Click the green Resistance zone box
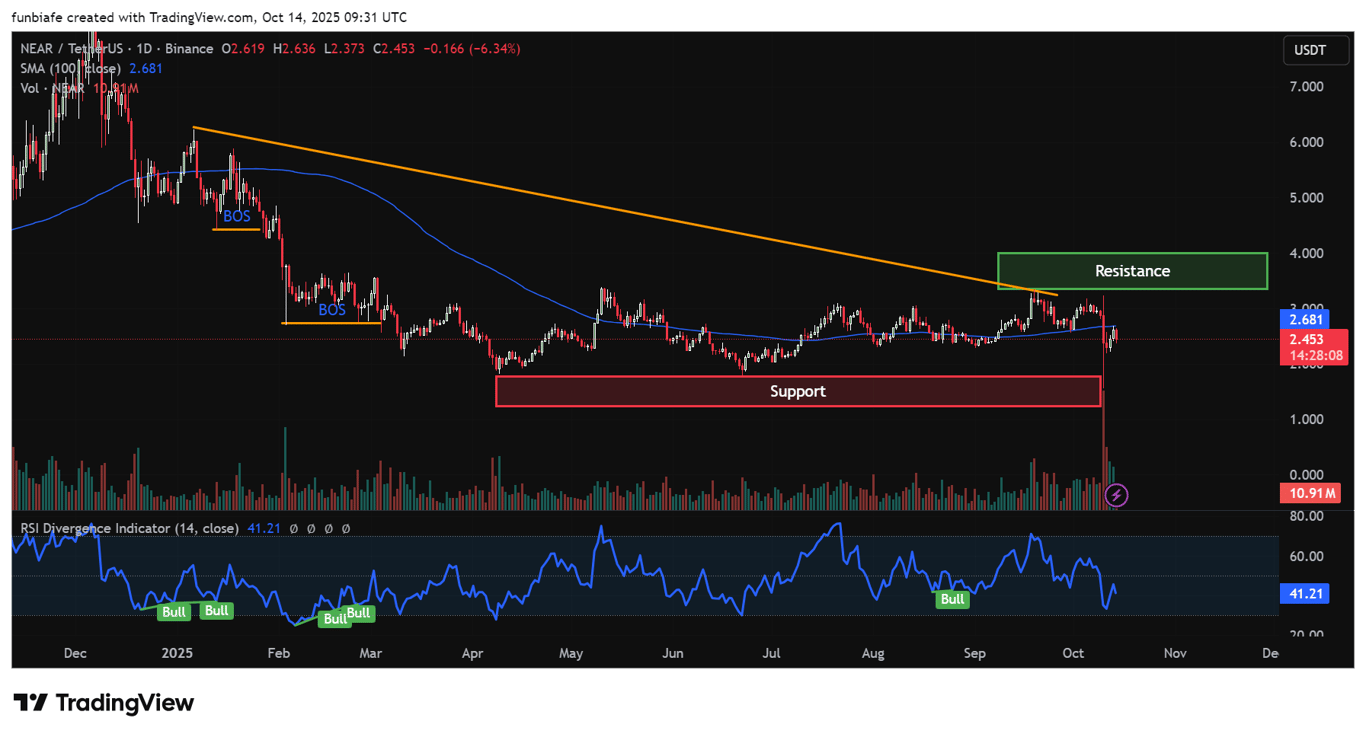This screenshot has width=1366, height=737. tap(1131, 270)
